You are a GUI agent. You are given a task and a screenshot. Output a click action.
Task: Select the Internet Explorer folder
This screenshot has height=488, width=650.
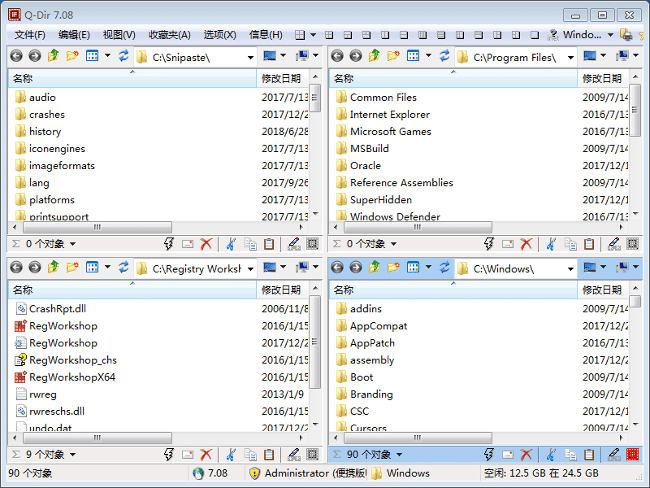(389, 115)
